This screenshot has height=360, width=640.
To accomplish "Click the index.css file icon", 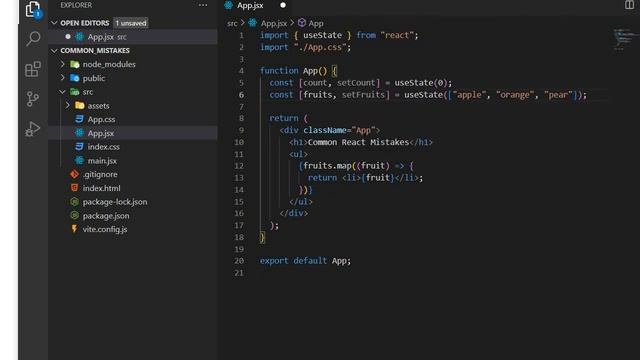I will click(x=80, y=147).
